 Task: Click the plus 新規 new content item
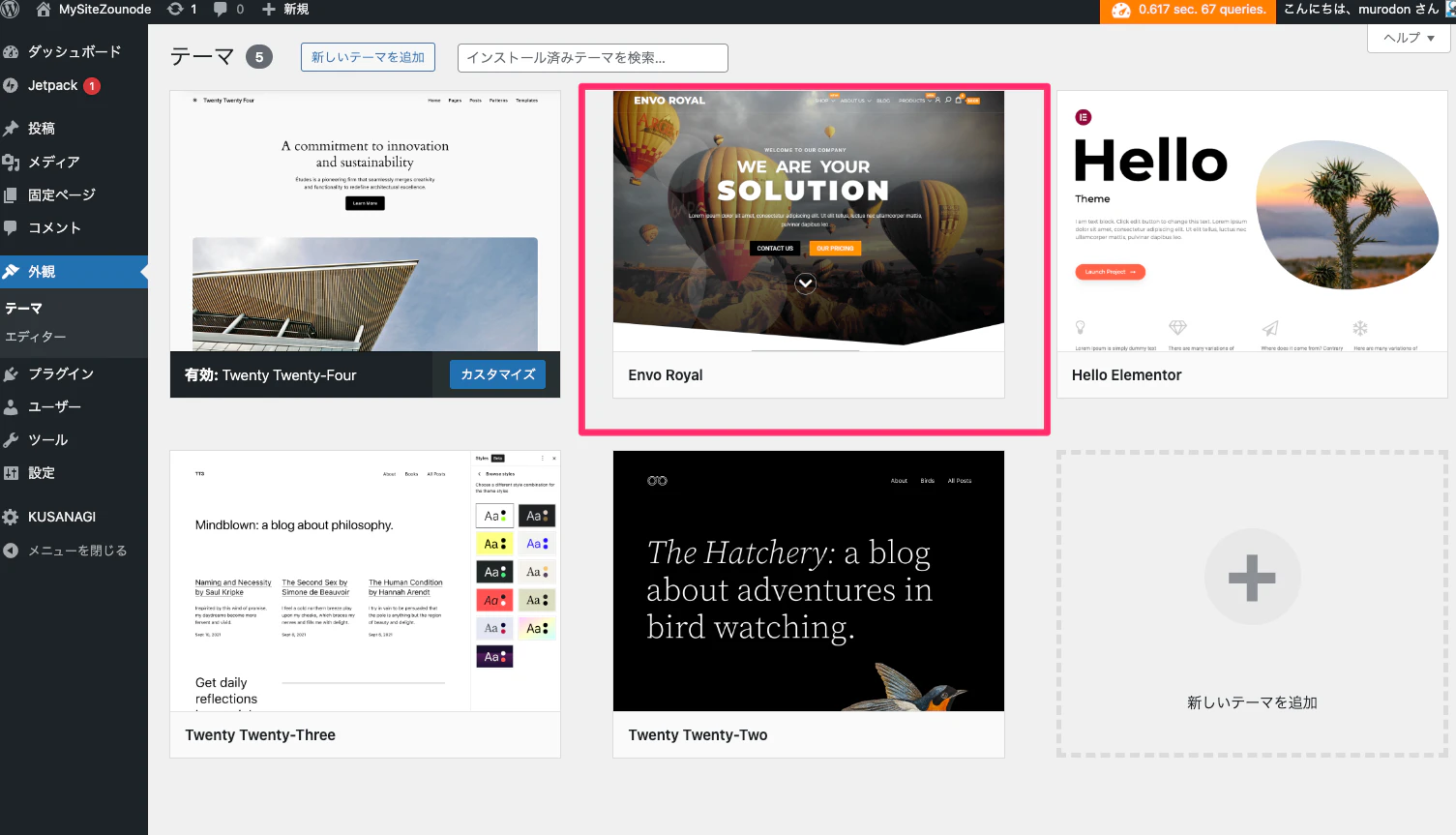coord(285,9)
